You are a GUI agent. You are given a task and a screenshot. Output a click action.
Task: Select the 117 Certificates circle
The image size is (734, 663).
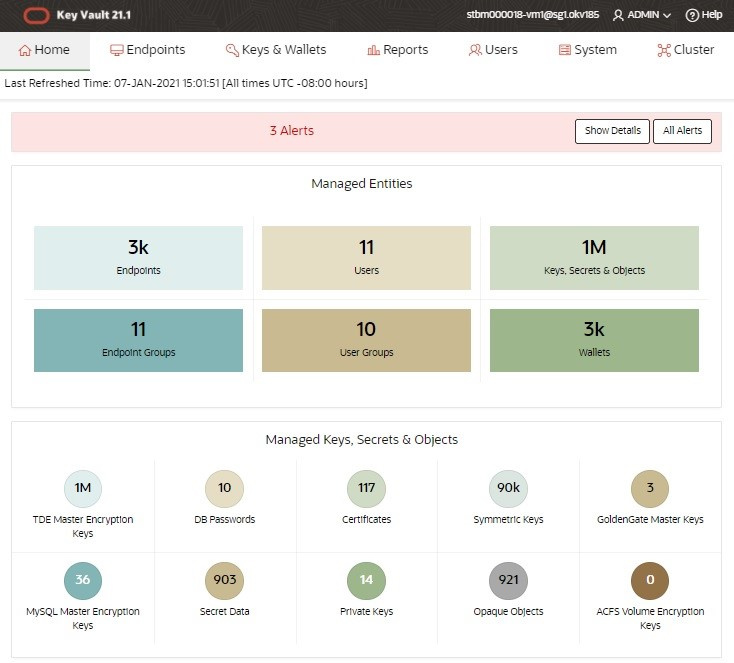pyautogui.click(x=367, y=488)
